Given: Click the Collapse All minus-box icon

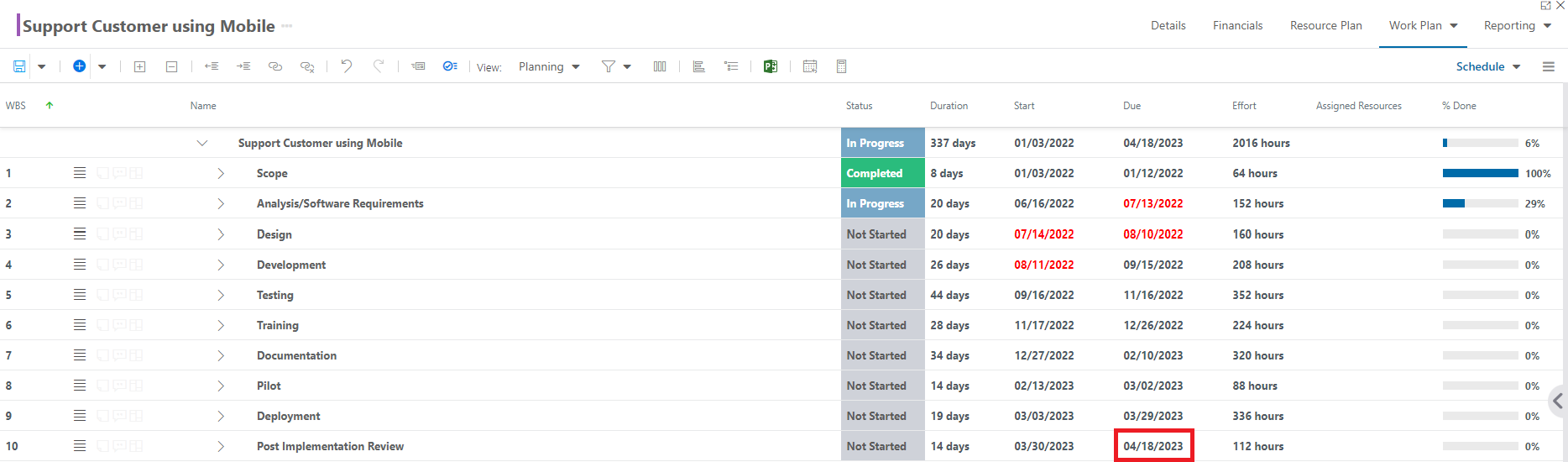Looking at the screenshot, I should 172,66.
